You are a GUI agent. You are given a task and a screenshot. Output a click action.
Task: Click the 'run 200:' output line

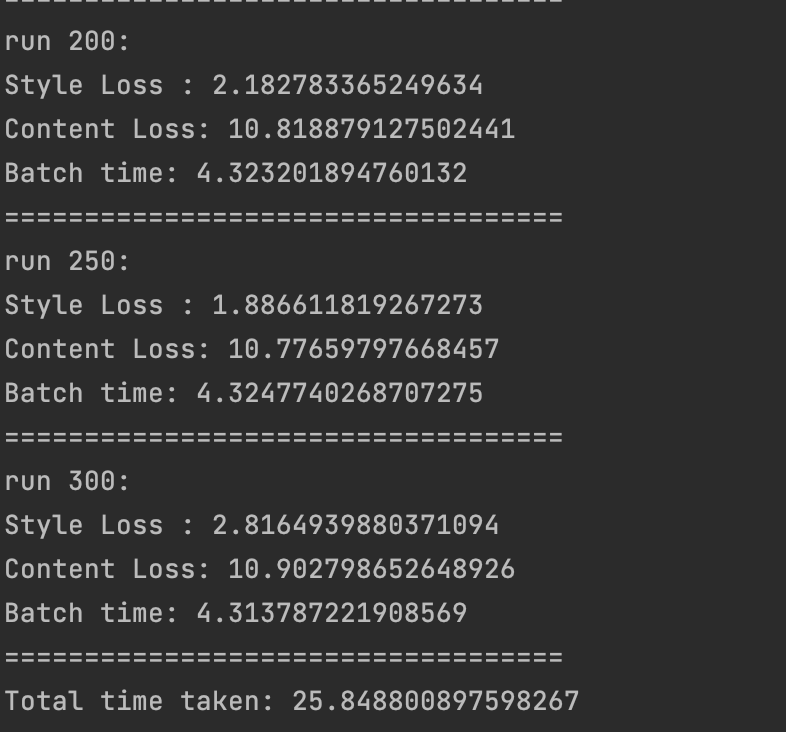[x=67, y=41]
